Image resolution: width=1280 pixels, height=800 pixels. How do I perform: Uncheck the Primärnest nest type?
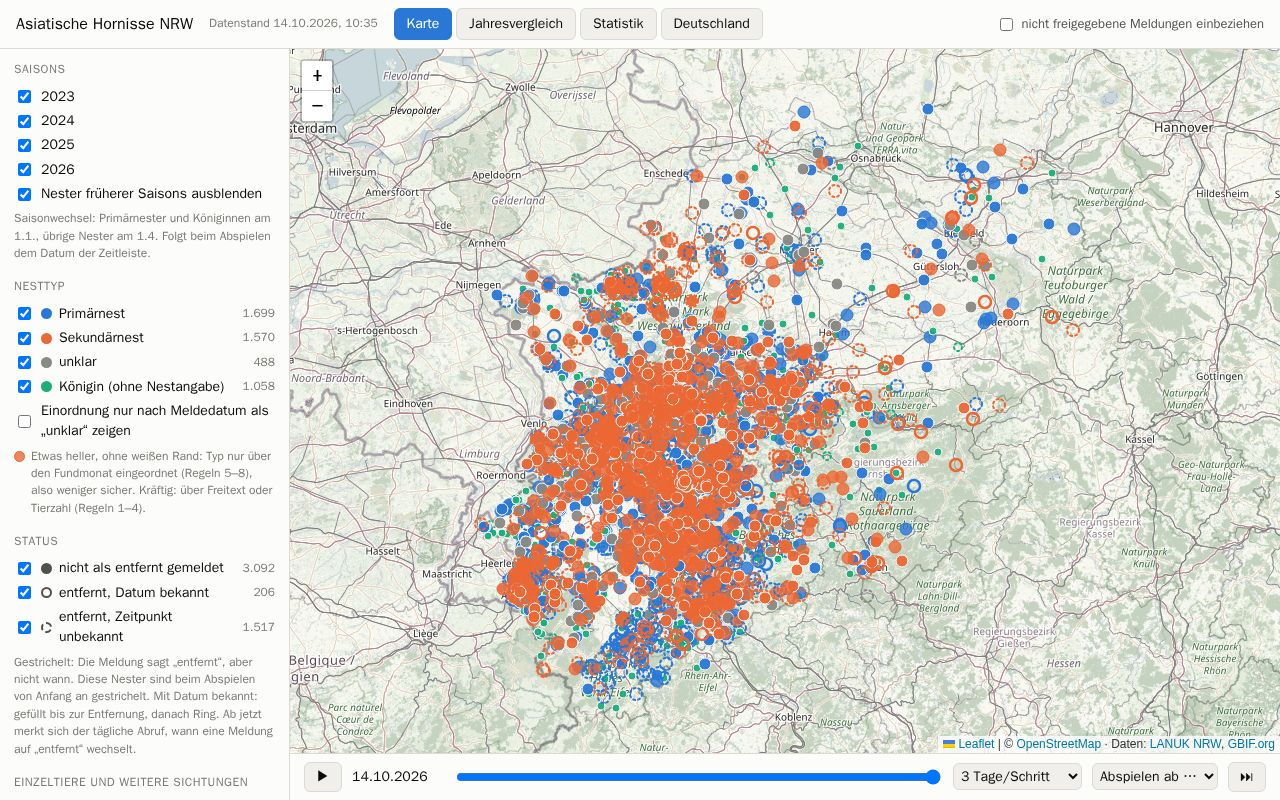pyautogui.click(x=25, y=314)
